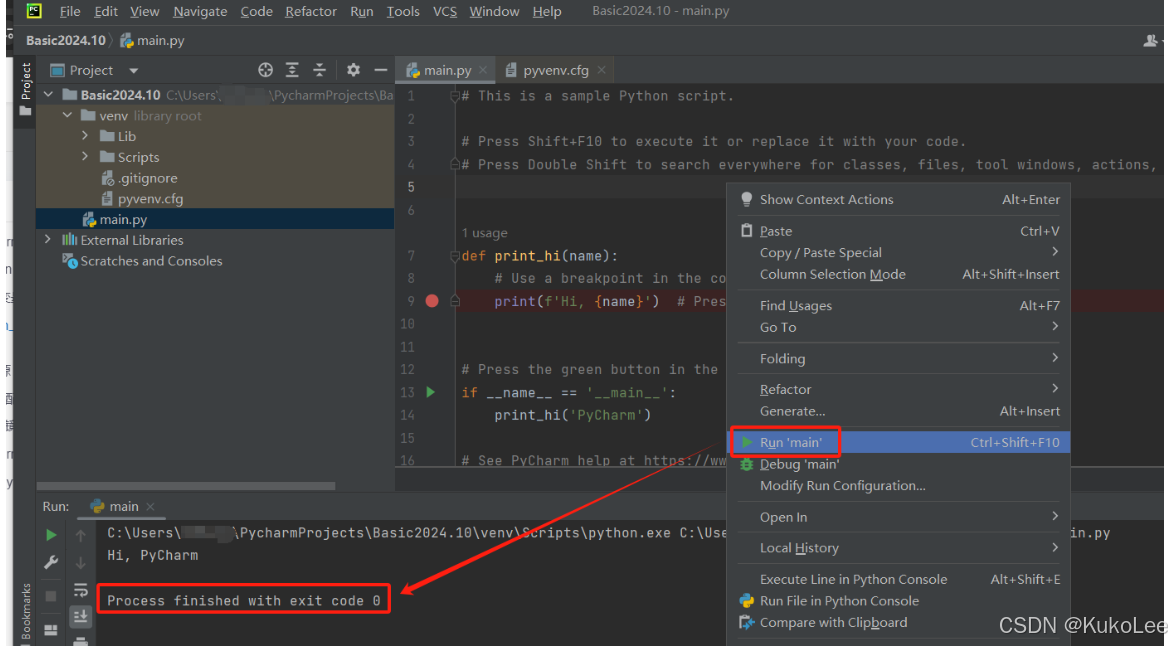Screen dimensions: 1172x646
Task: Collapse the Basic2024.10 project root
Action: [x=49, y=94]
